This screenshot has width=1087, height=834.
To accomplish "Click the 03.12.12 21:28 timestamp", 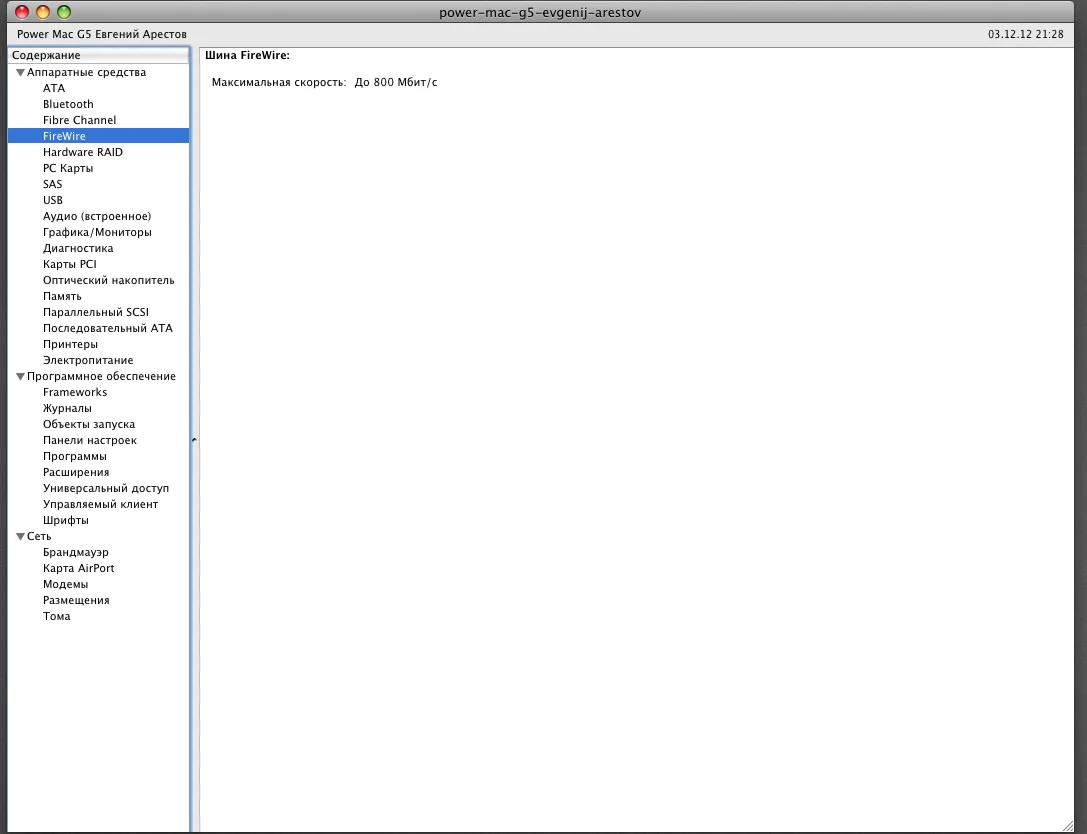I will (x=1025, y=34).
